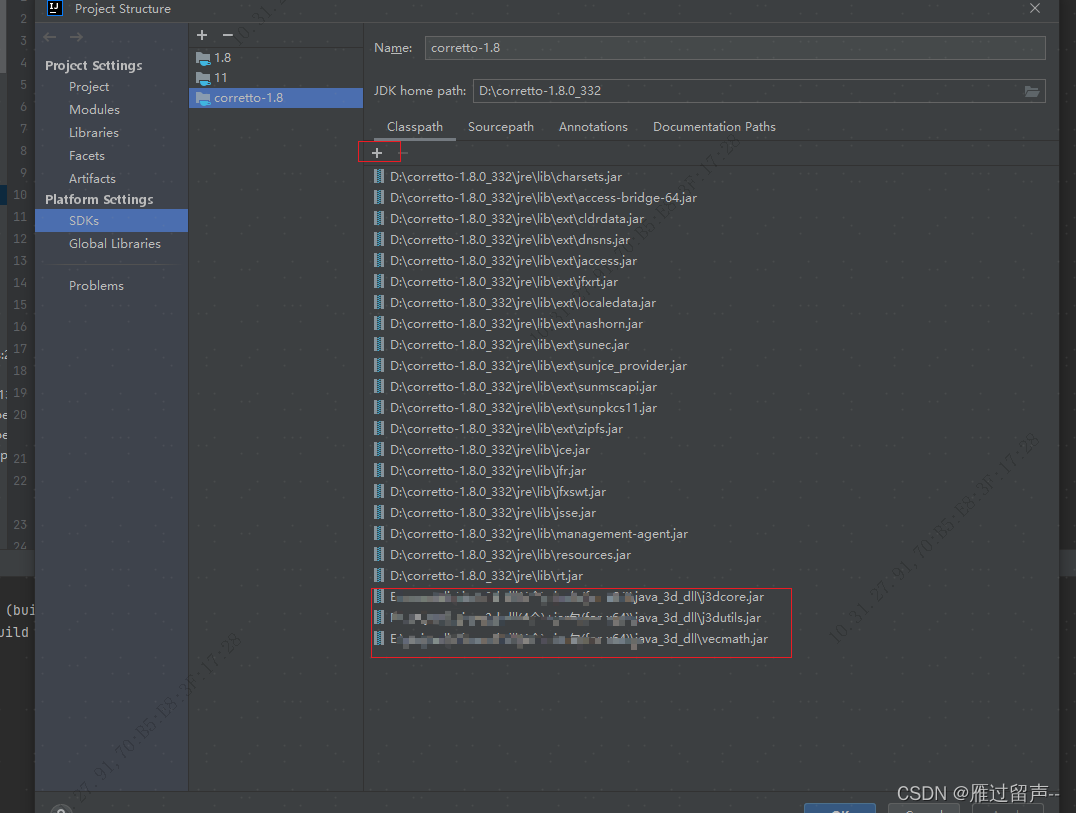
Task: Click the forward navigation arrow
Action: (x=76, y=37)
